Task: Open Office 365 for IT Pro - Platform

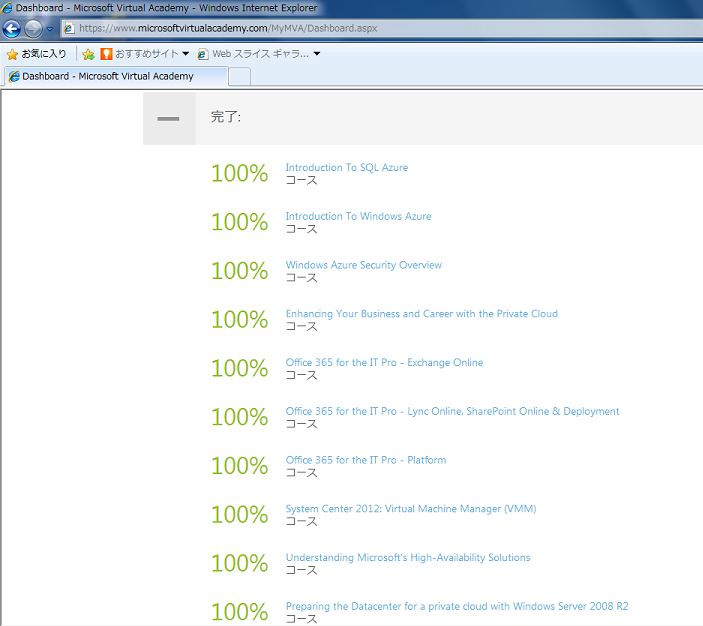Action: (365, 460)
